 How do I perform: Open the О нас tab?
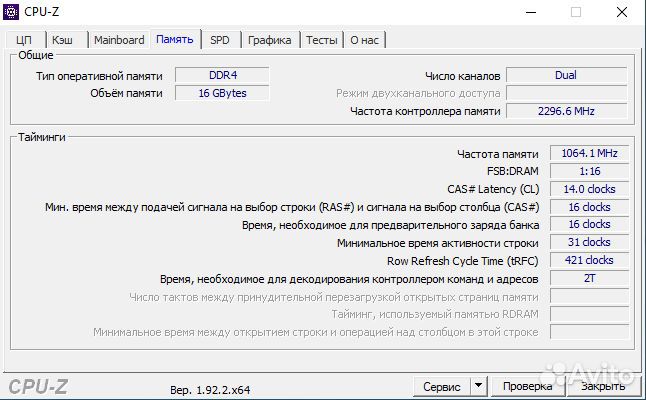364,40
